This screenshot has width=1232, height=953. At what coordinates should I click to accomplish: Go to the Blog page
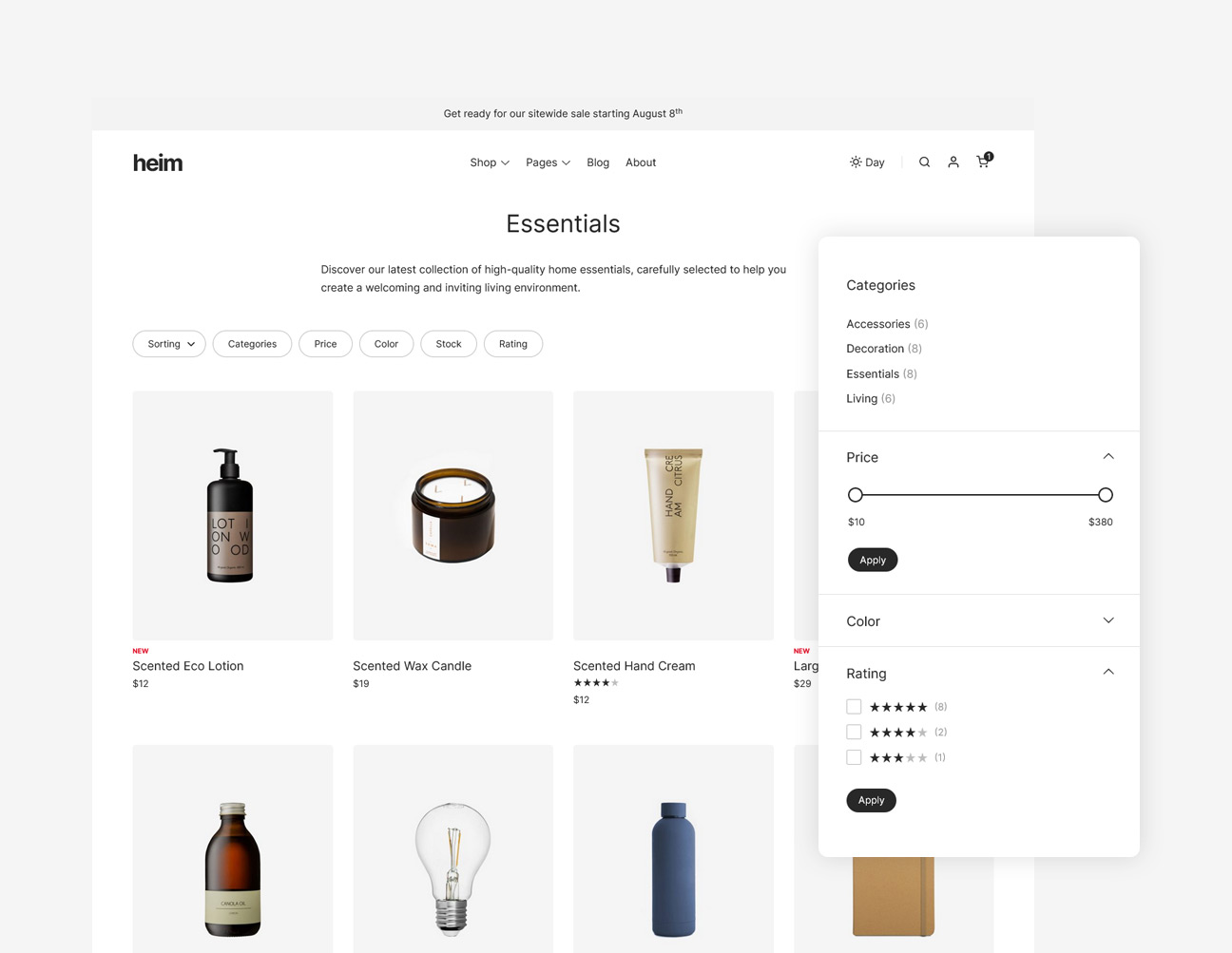[598, 162]
